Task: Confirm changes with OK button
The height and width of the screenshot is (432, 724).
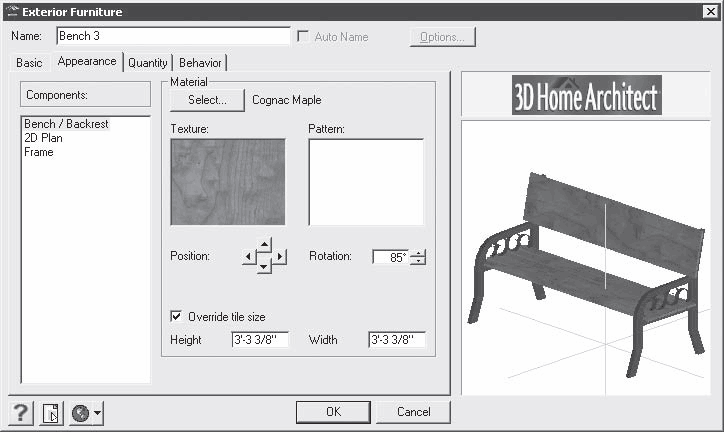Action: click(333, 411)
